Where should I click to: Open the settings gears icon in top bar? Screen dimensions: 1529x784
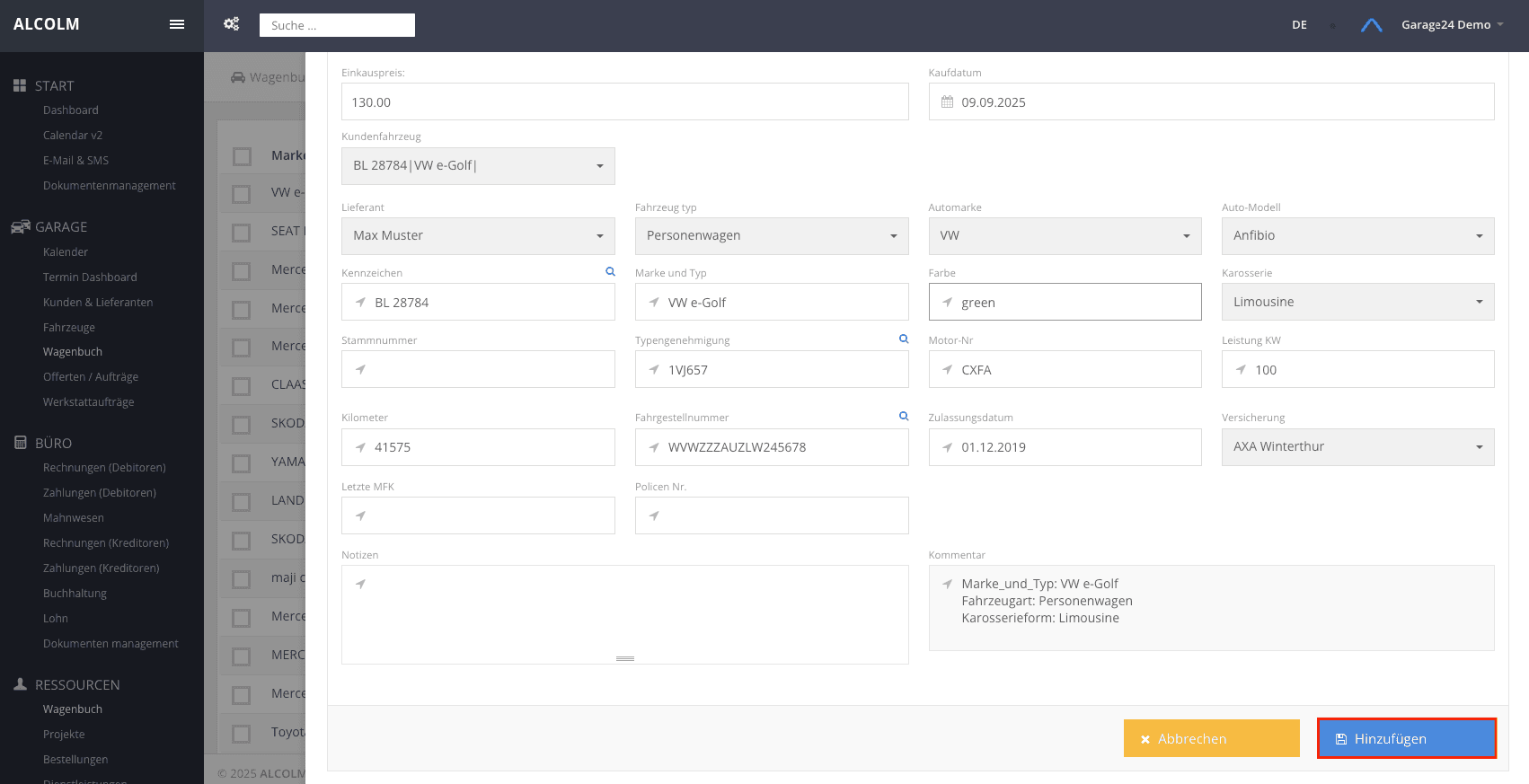[231, 24]
